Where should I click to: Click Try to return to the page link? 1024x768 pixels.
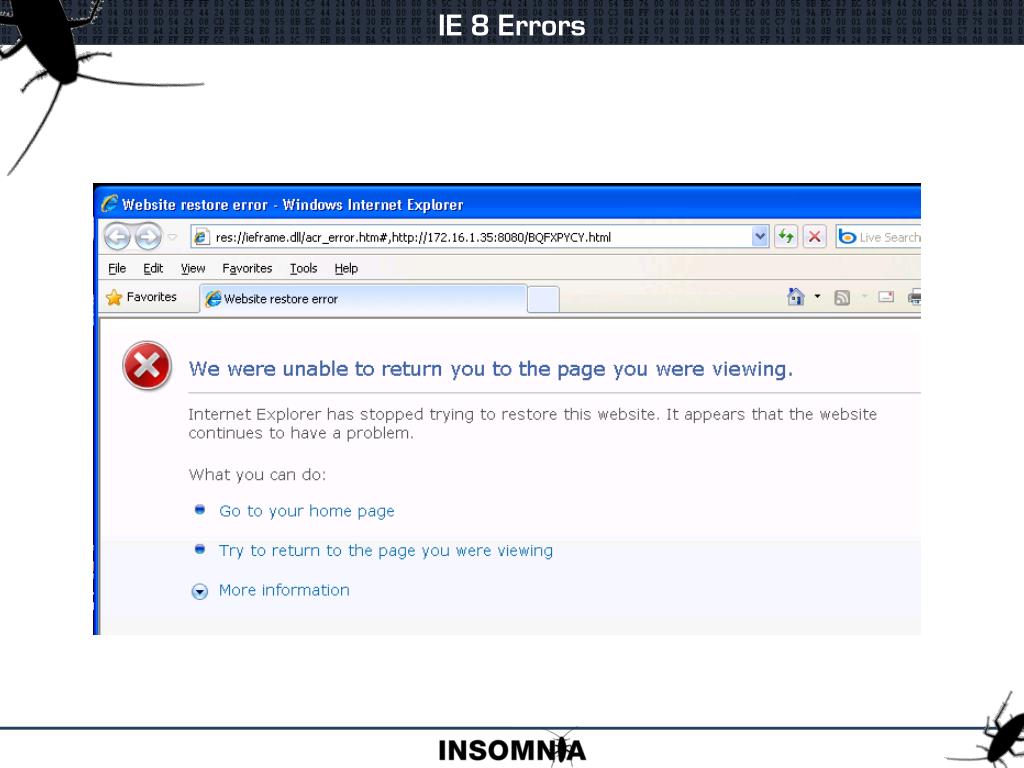tap(385, 551)
